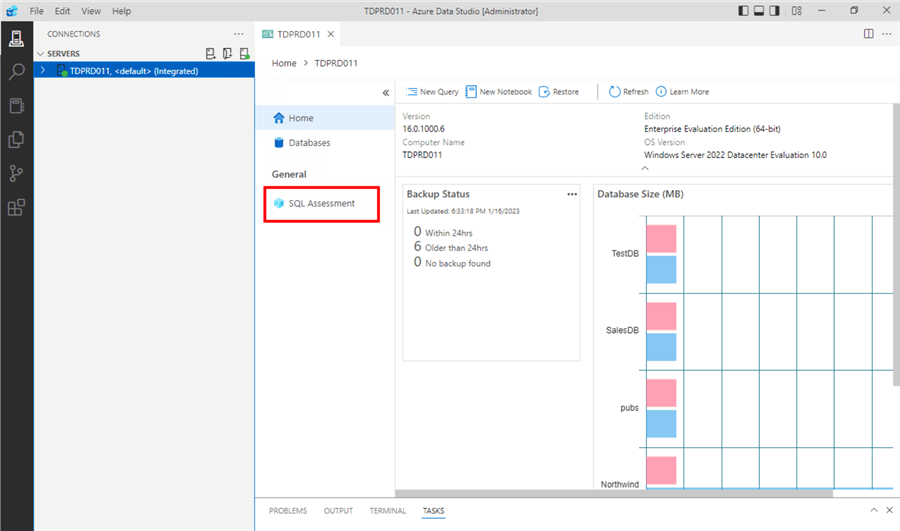The height and width of the screenshot is (531, 900).
Task: Refresh the server dashboard
Action: point(629,92)
